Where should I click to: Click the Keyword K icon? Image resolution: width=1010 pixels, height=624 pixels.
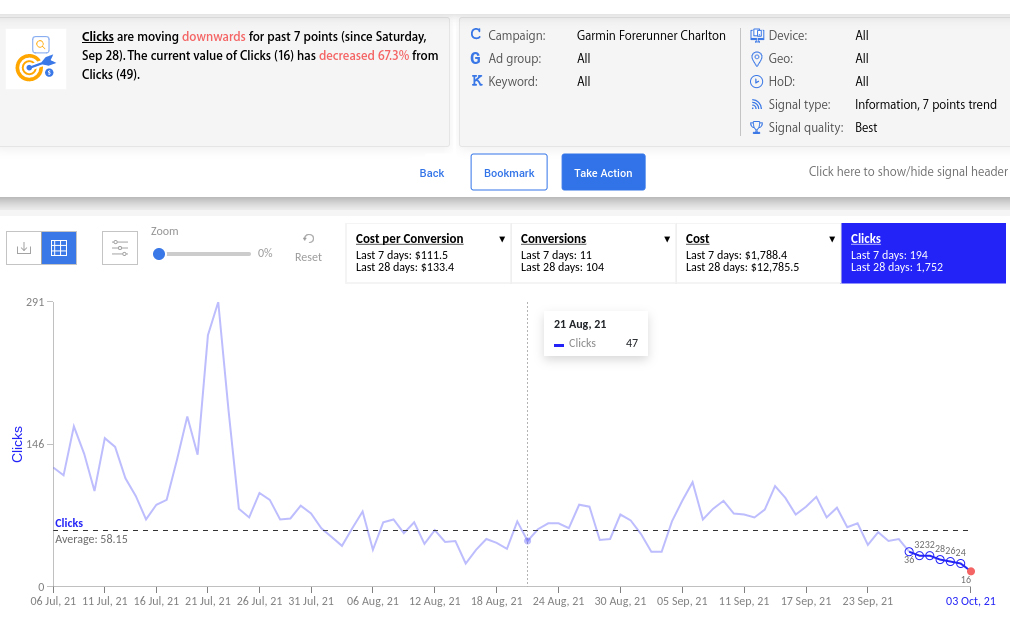click(477, 80)
